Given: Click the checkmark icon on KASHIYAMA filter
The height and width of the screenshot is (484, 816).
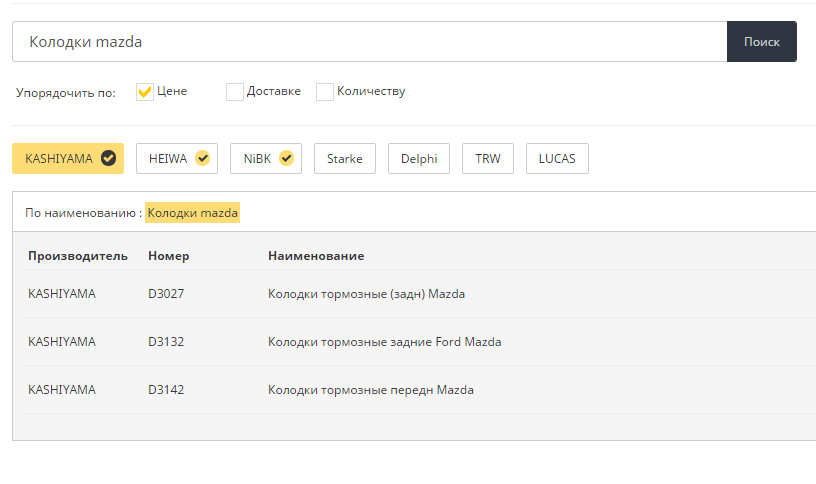Looking at the screenshot, I should point(108,158).
